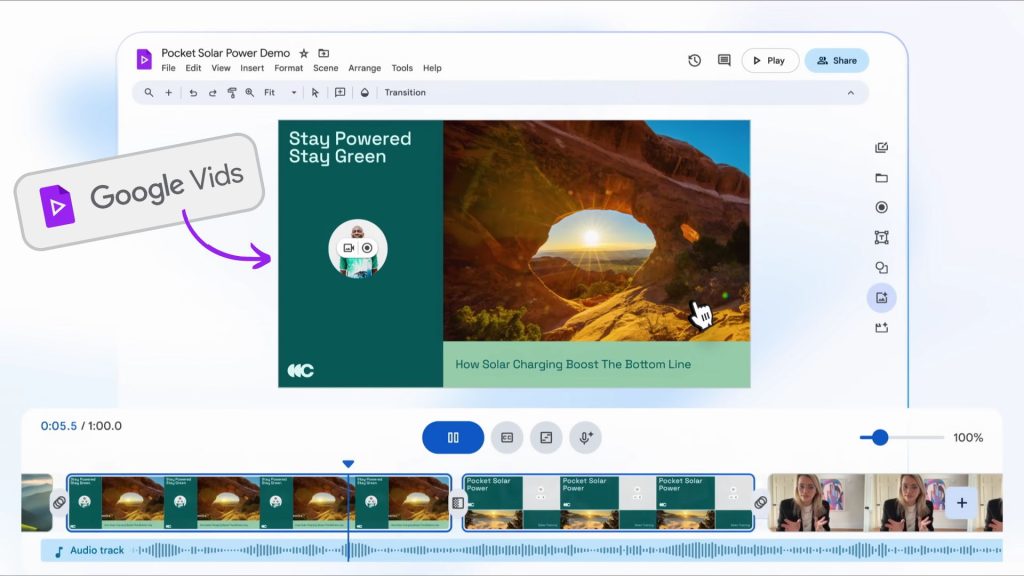This screenshot has height=576, width=1024.
Task: Click the paint format roller icon
Action: point(231,93)
